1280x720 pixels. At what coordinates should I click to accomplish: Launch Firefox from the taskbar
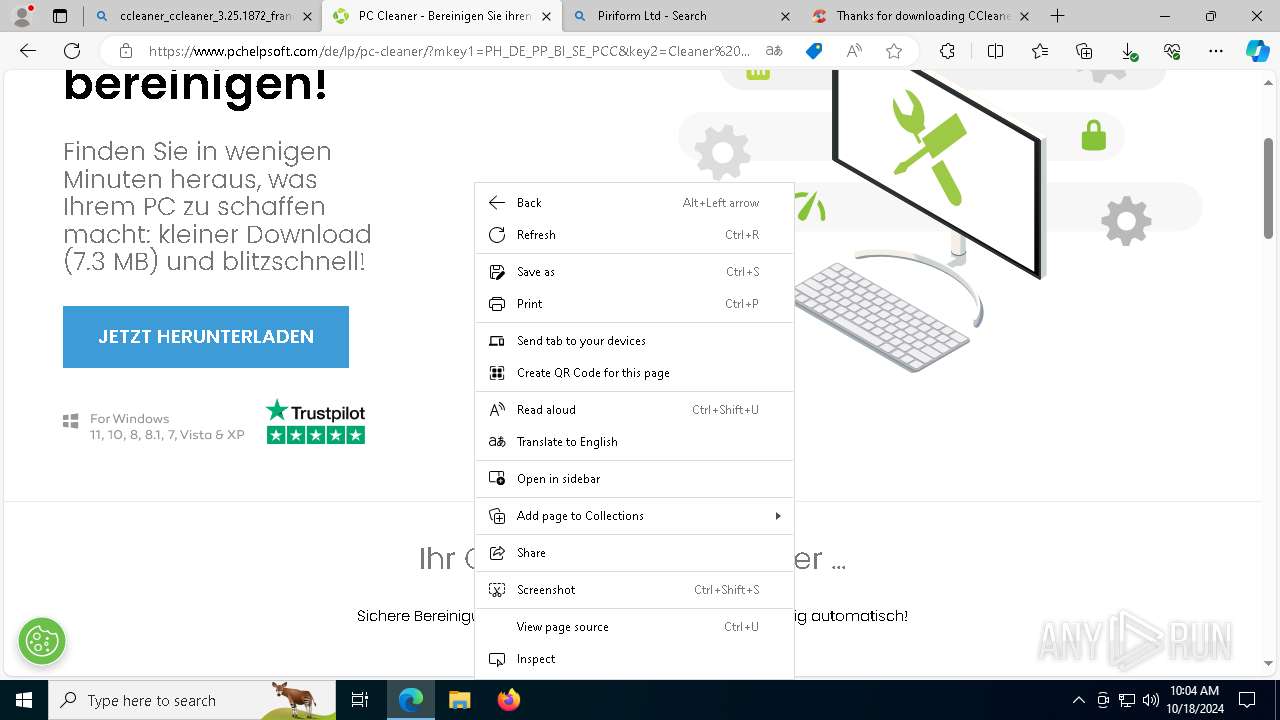click(508, 700)
